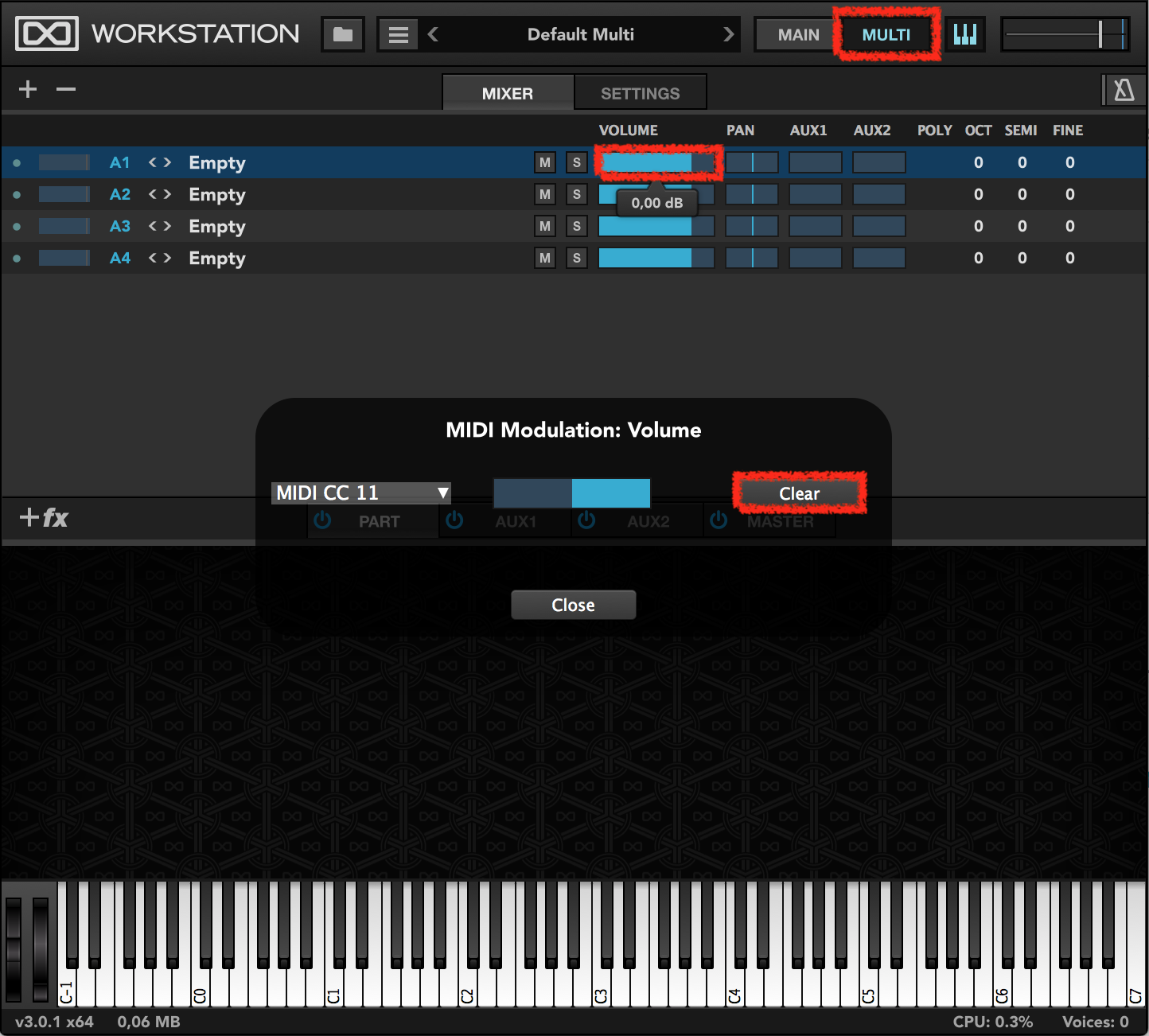Toggle MASTER effects power button

pyautogui.click(x=719, y=520)
